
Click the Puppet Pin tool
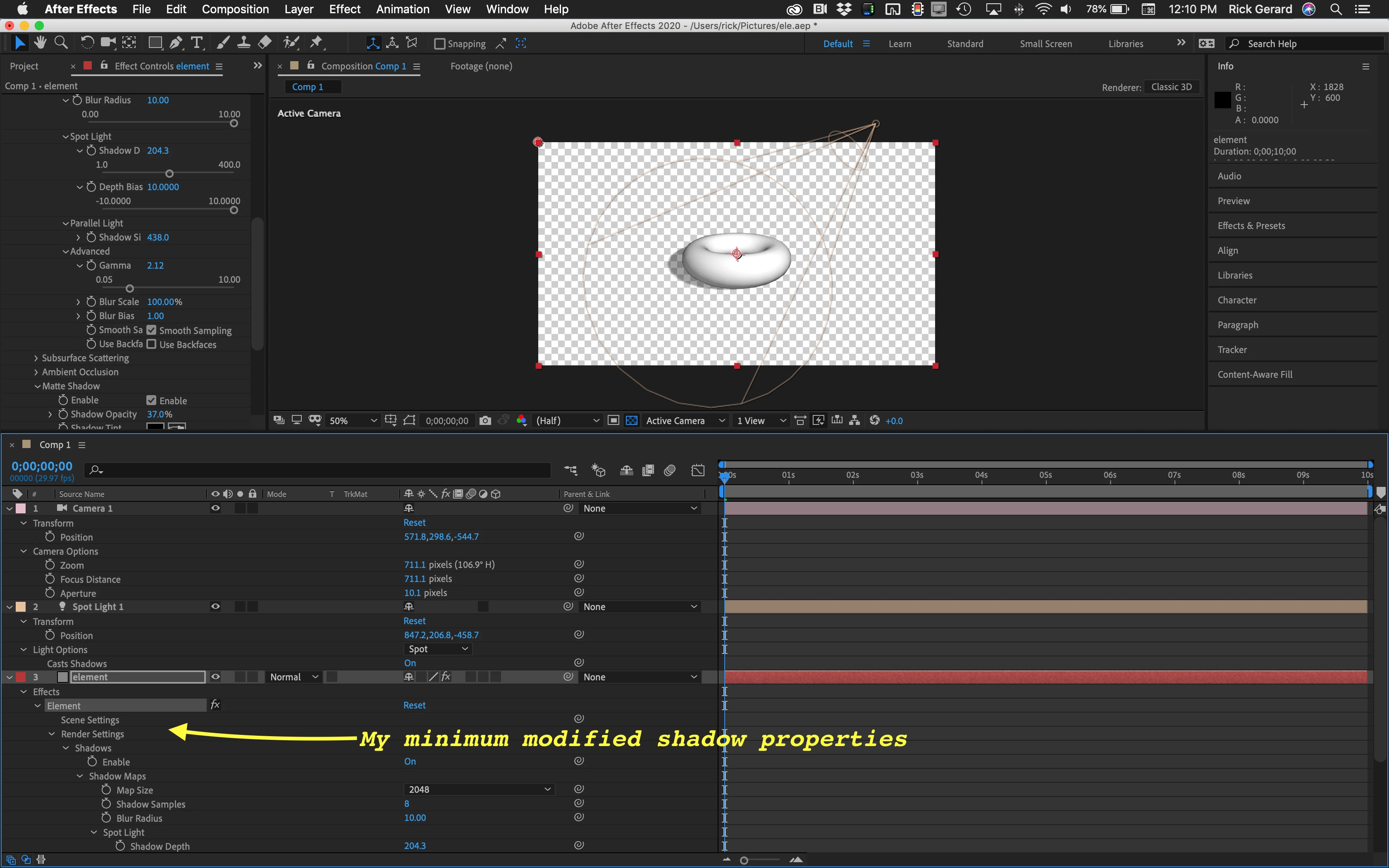coord(316,43)
